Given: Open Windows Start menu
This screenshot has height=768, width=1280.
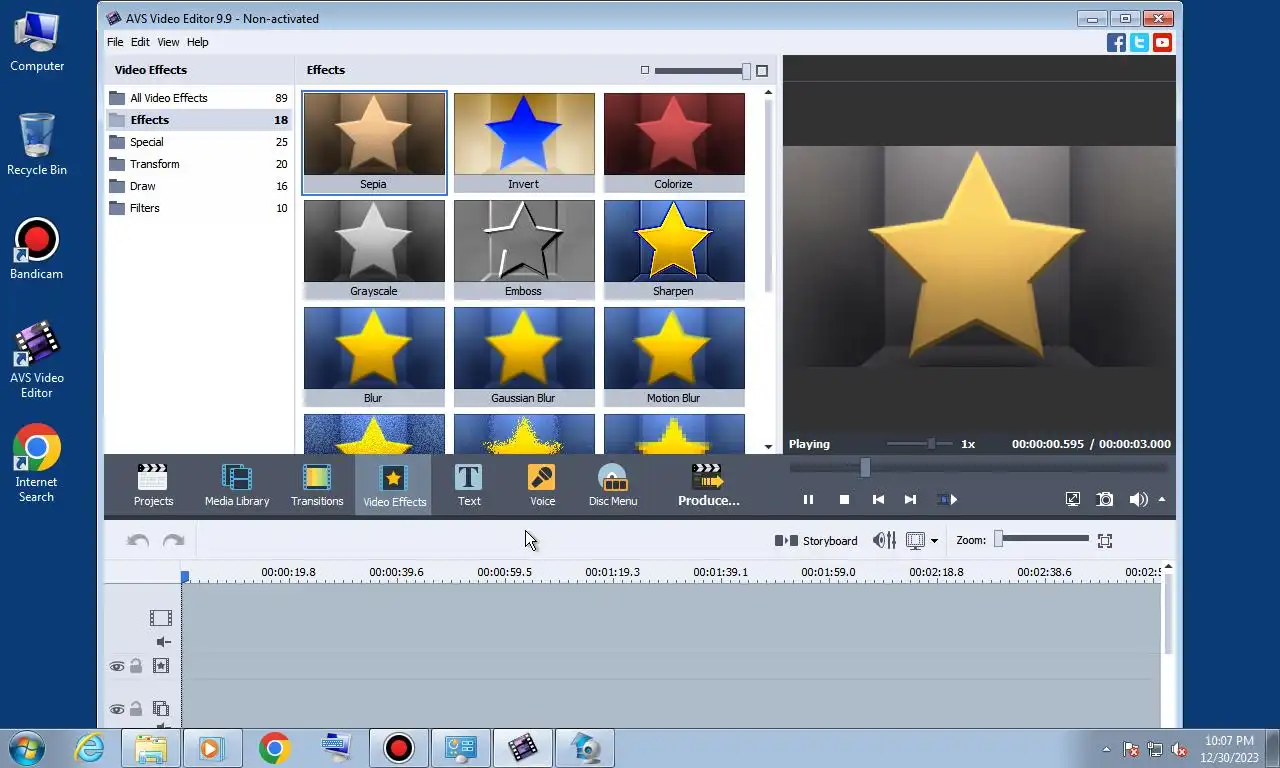Looking at the screenshot, I should coord(27,748).
